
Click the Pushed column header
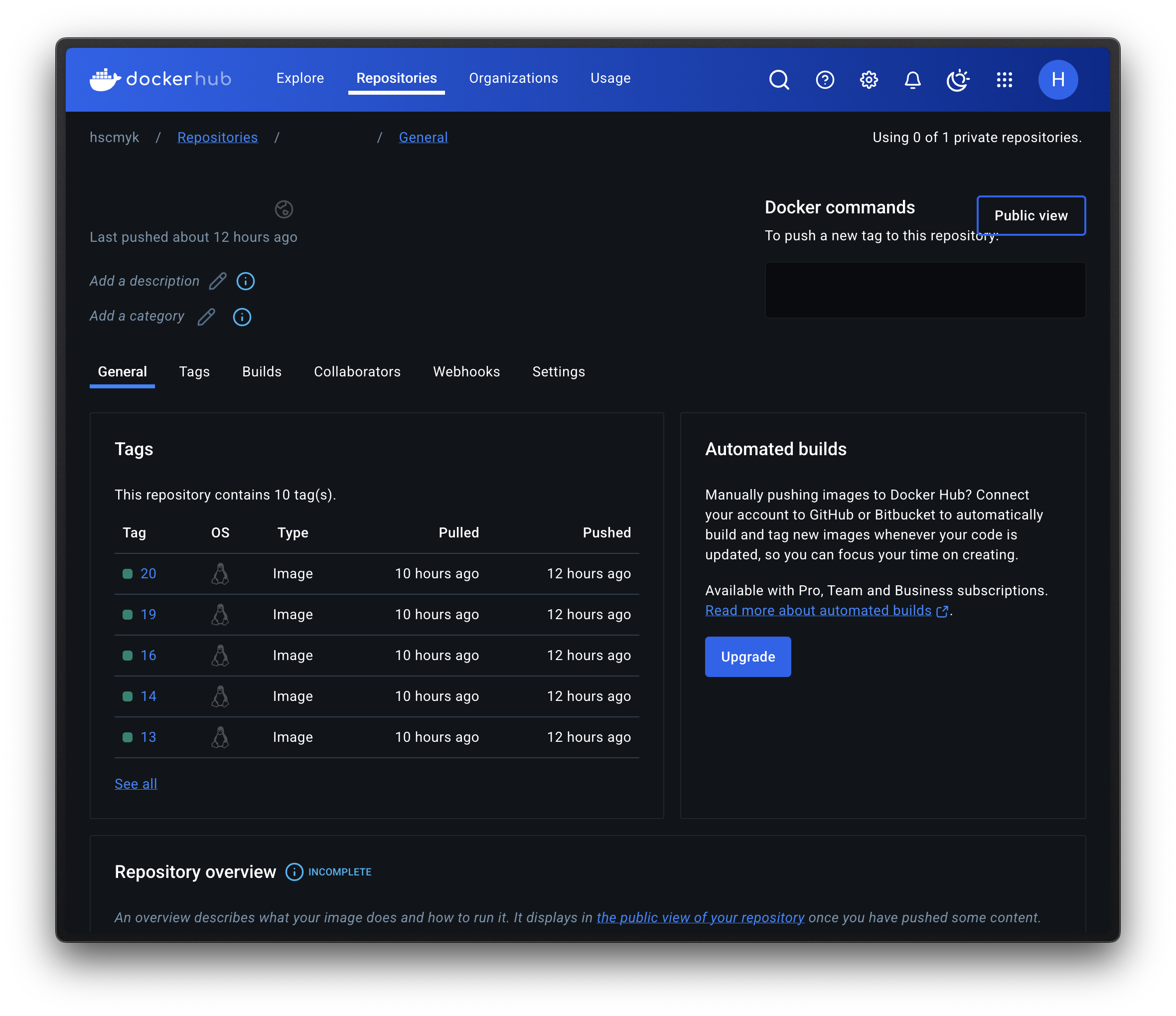point(607,532)
